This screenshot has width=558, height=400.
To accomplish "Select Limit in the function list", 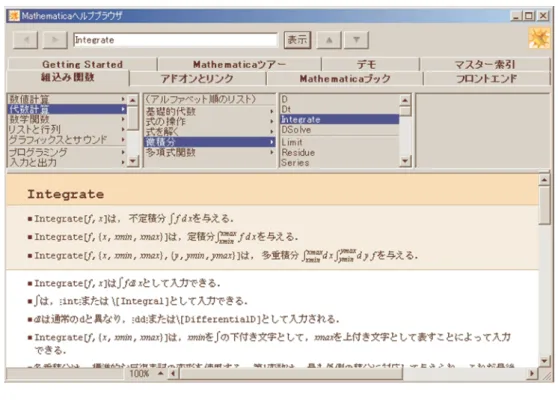I will pyautogui.click(x=339, y=142).
